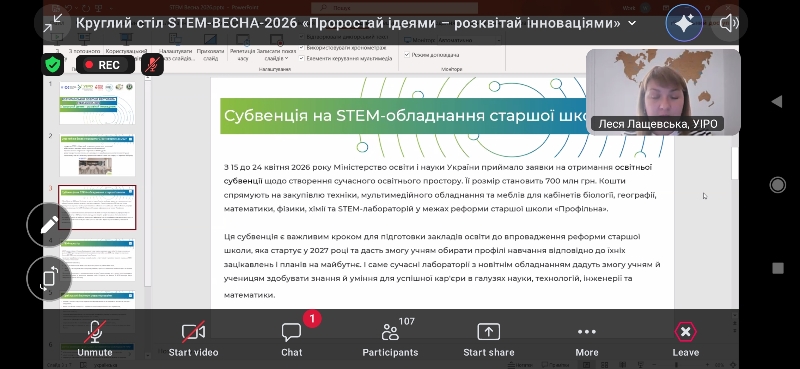The height and width of the screenshot is (369, 800).
Task: Open the Participants list
Action: point(390,338)
